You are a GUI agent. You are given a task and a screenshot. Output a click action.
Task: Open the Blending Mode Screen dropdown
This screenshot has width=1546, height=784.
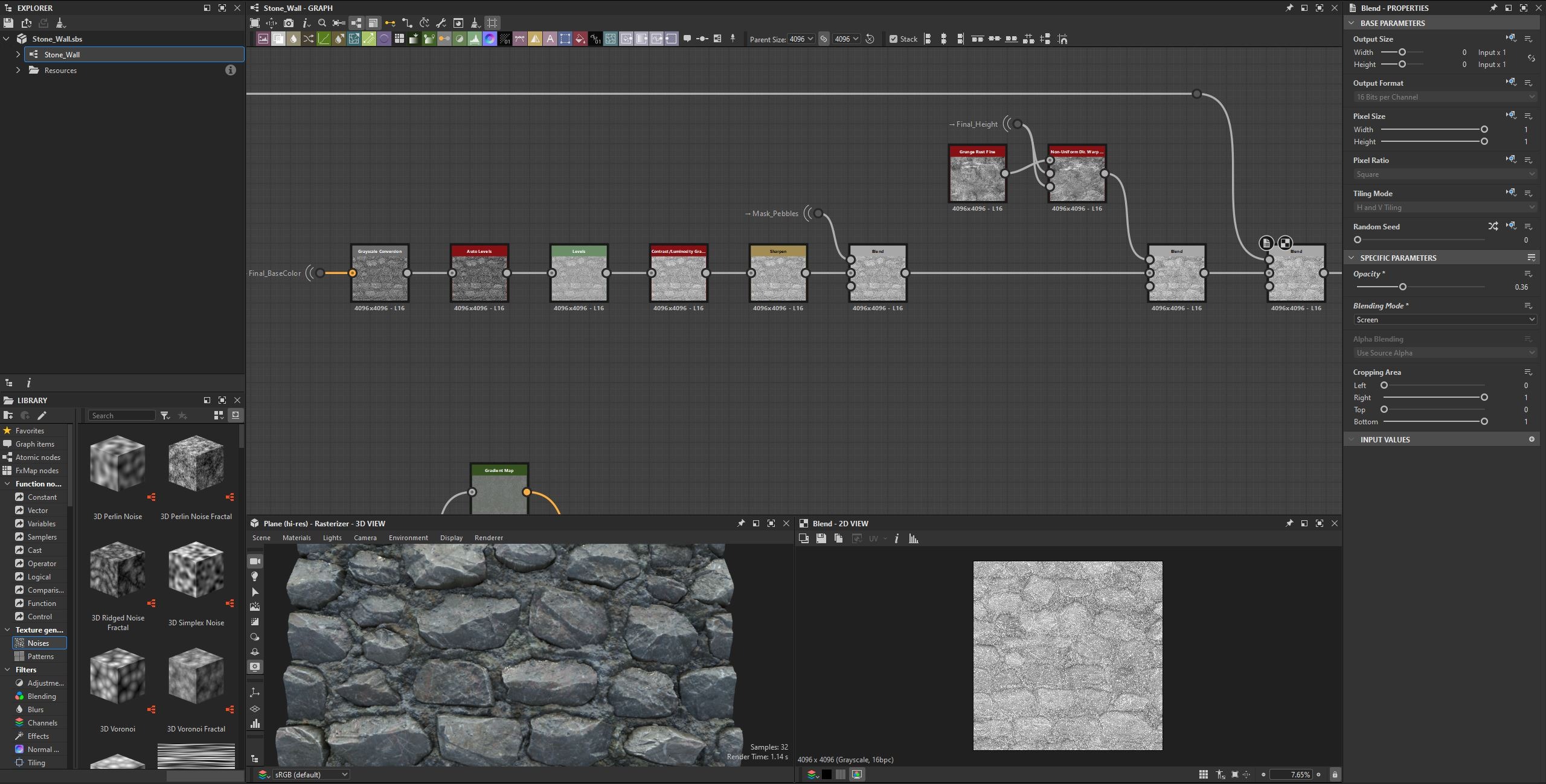[1445, 320]
